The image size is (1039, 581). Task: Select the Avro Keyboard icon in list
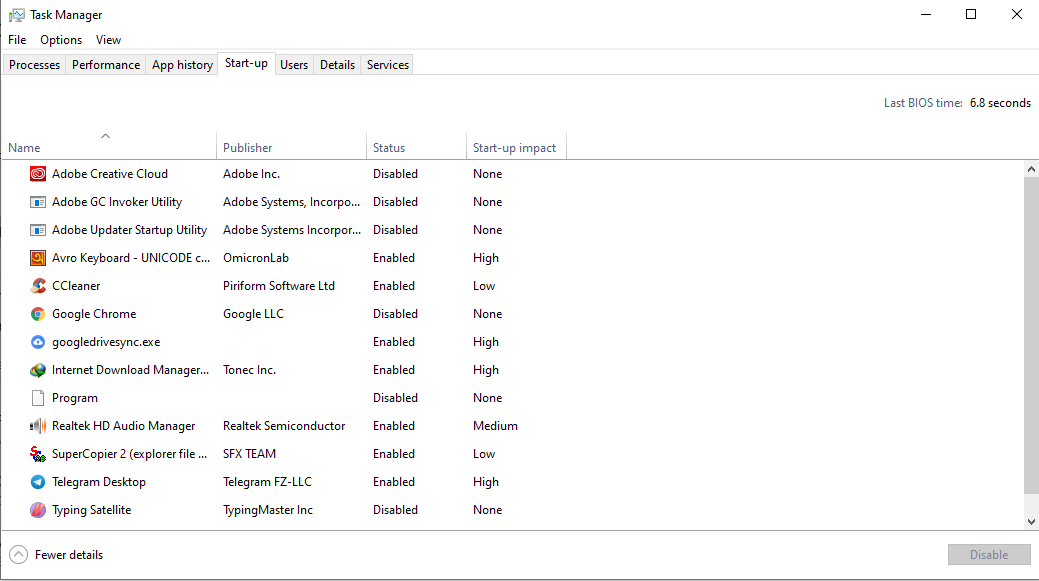38,258
